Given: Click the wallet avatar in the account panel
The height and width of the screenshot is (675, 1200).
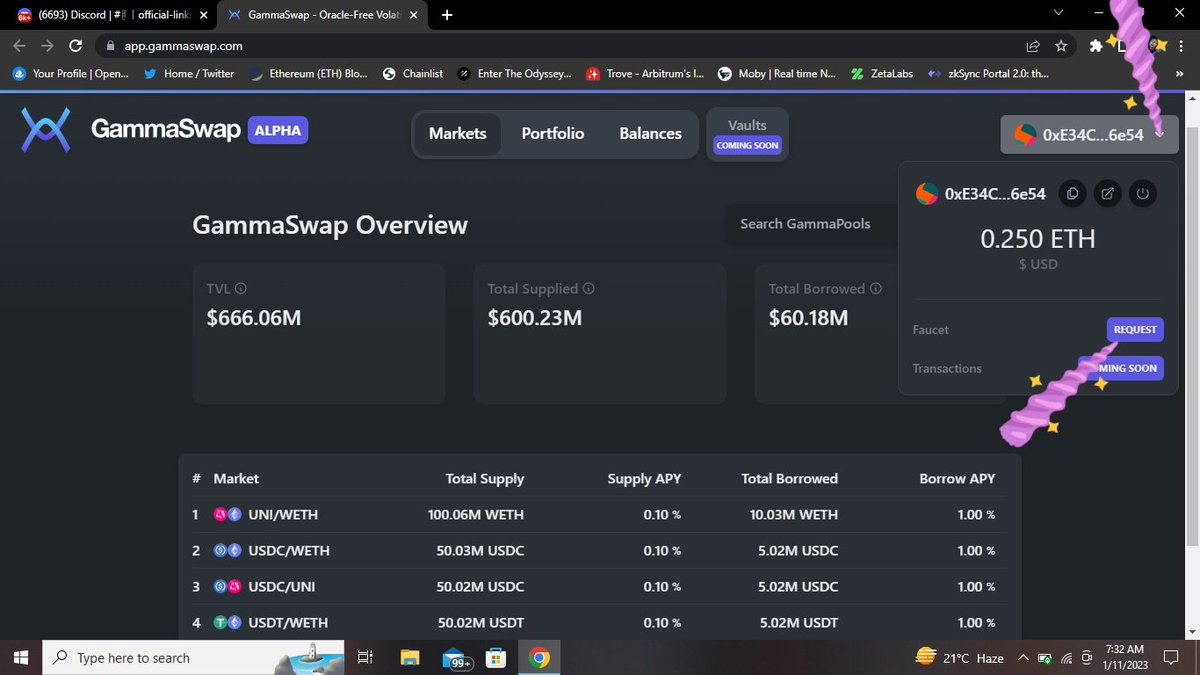Looking at the screenshot, I should pyautogui.click(x=927, y=194).
